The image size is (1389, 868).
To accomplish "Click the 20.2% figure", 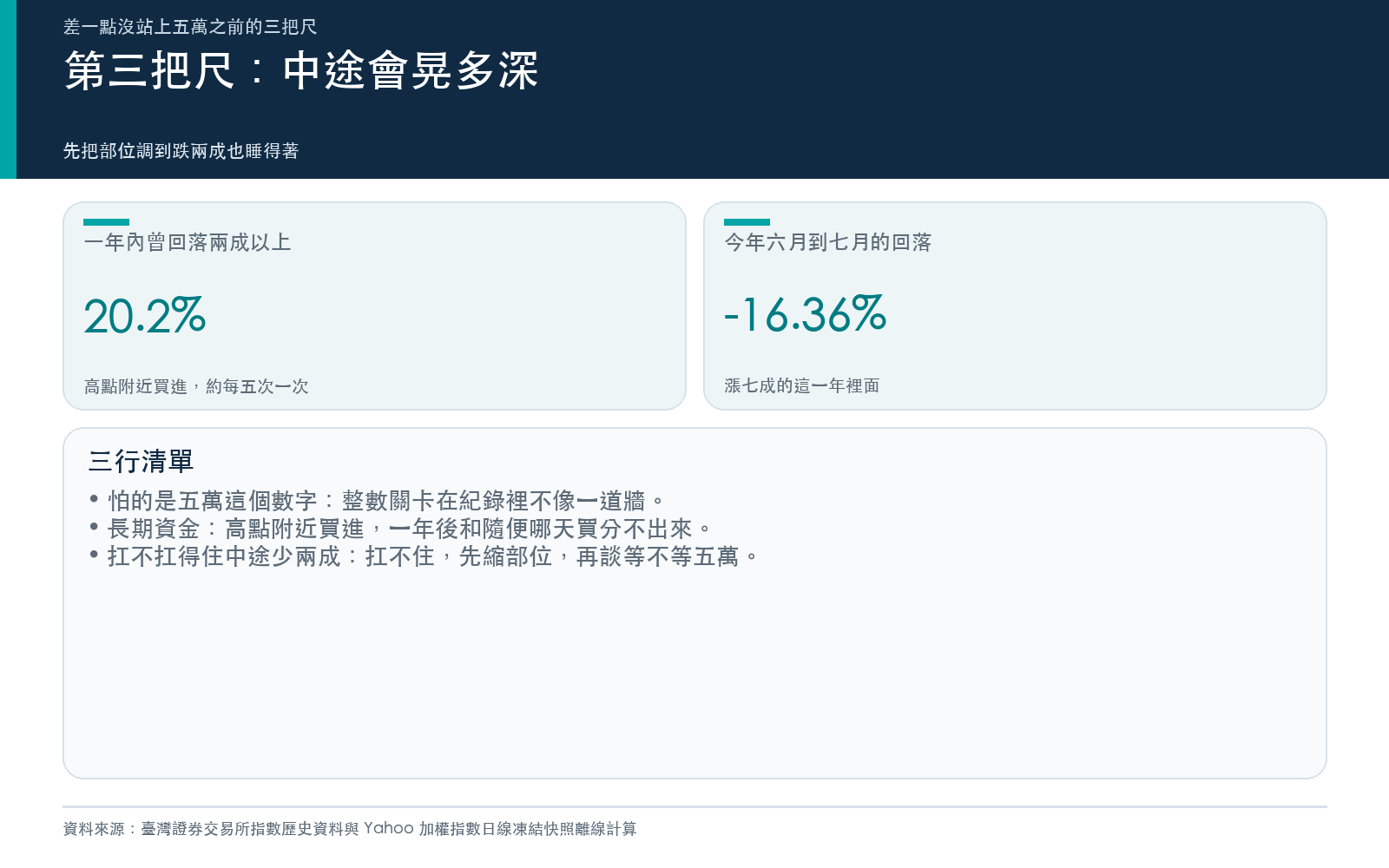I will point(145,315).
